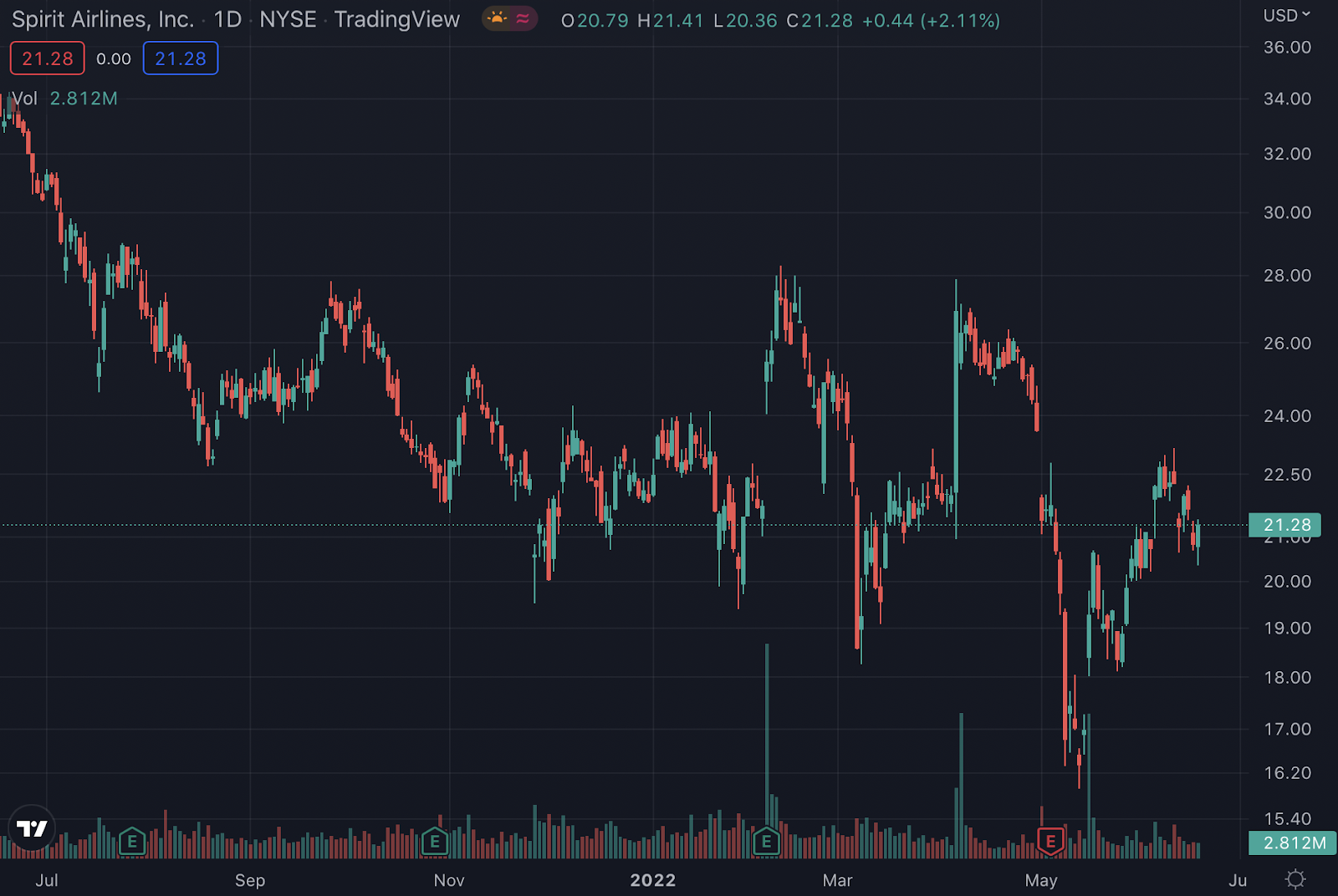Viewport: 1338px width, 896px height.
Task: Click the May label on time axis
Action: pyautogui.click(x=1041, y=880)
